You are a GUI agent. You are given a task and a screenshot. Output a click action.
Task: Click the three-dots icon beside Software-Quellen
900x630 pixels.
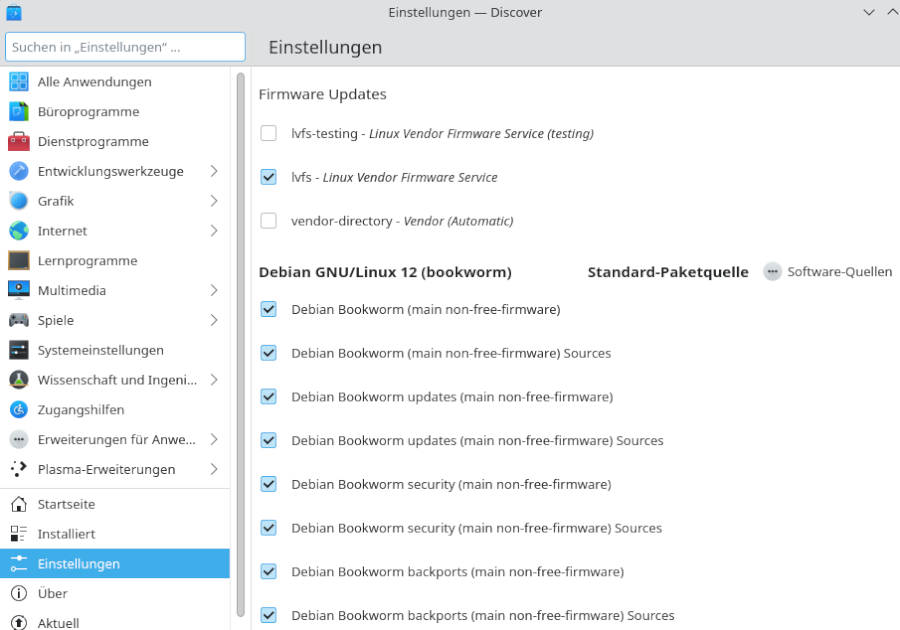[x=773, y=271]
